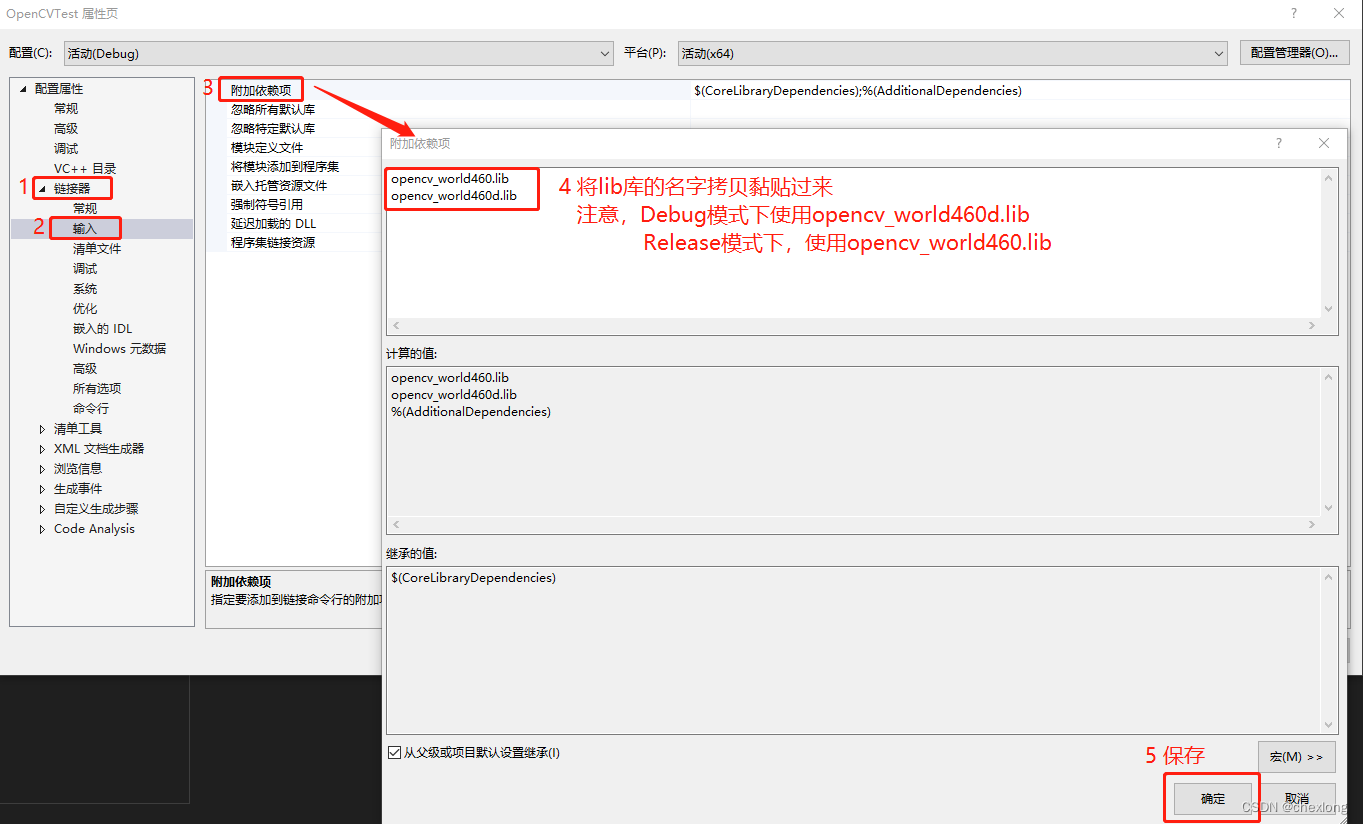Select VC++ 目录 in tree
This screenshot has width=1363, height=824.
85,168
